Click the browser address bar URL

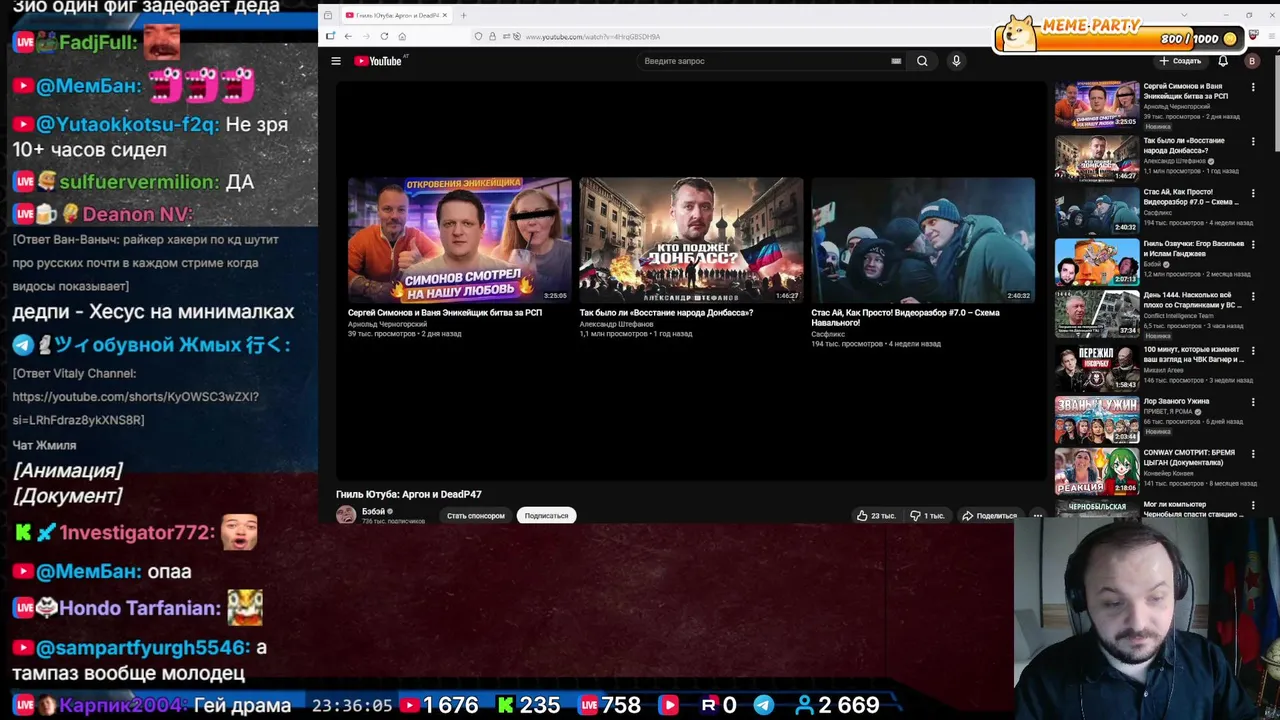pyautogui.click(x=592, y=37)
